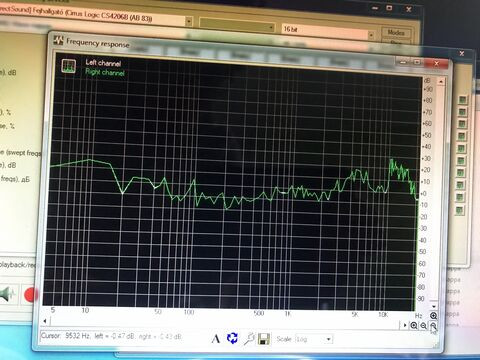
Task: Click the graph legend icon beside Left channel
Action: point(69,66)
